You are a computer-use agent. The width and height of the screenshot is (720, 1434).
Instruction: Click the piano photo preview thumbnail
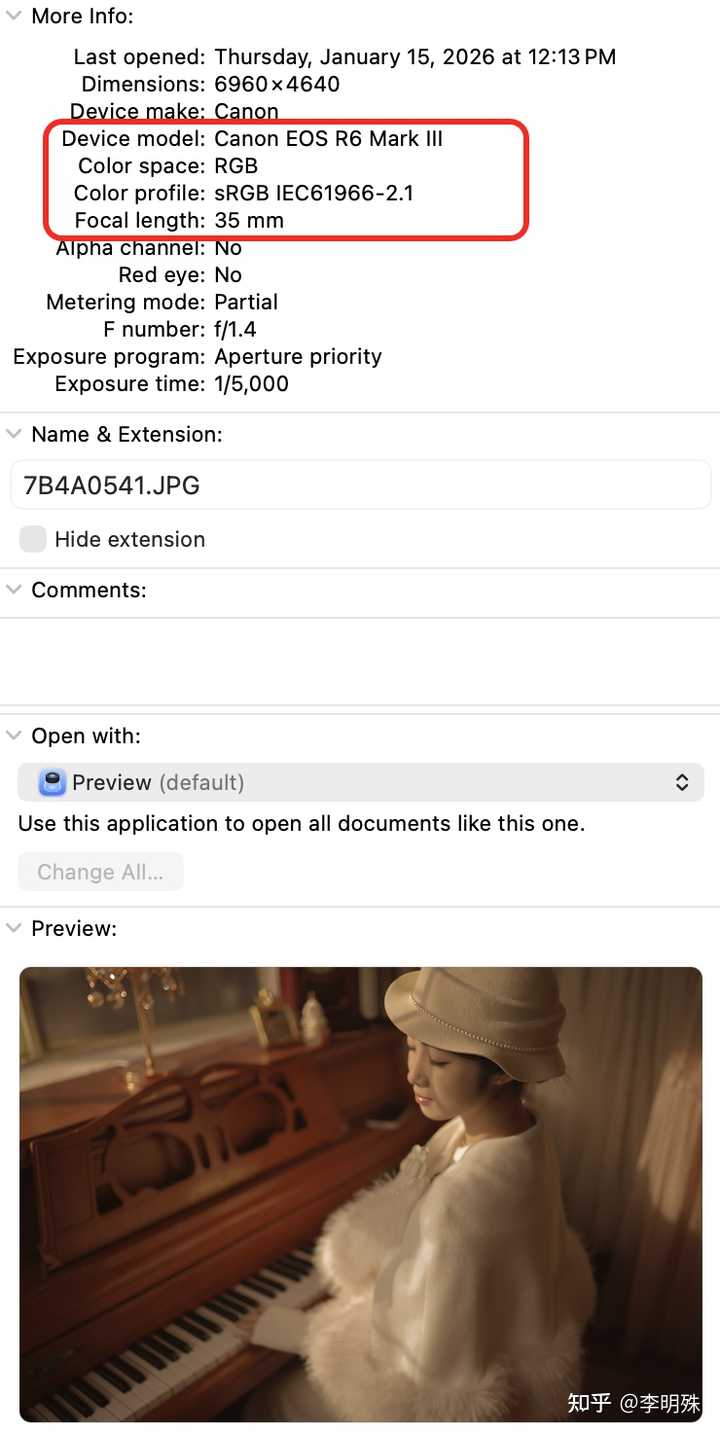coord(361,1194)
